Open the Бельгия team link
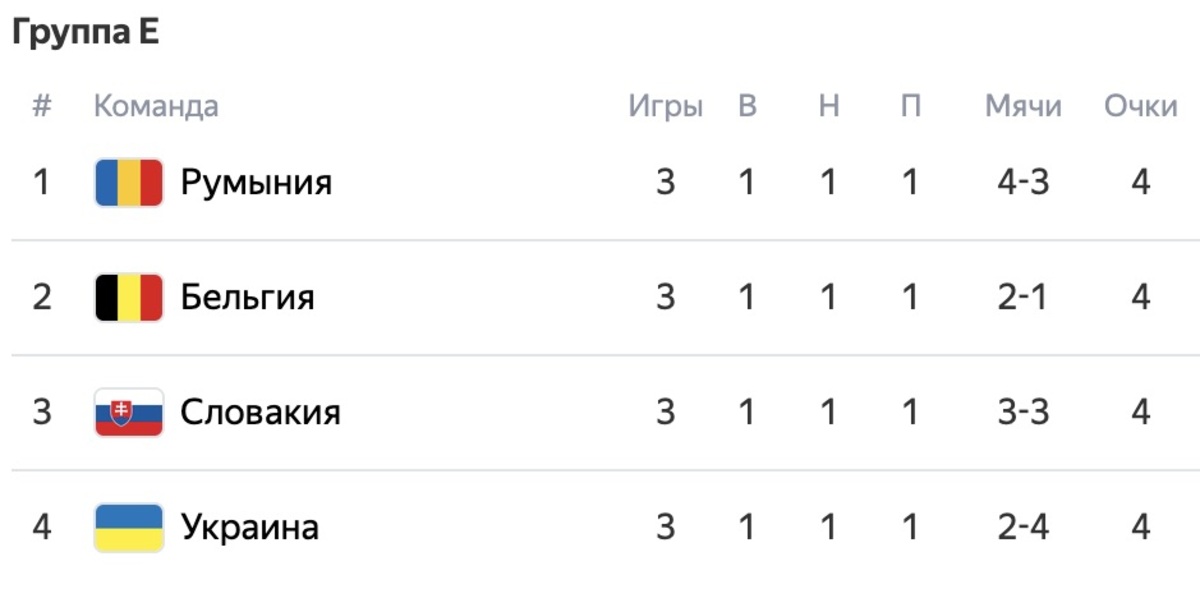 coord(247,298)
